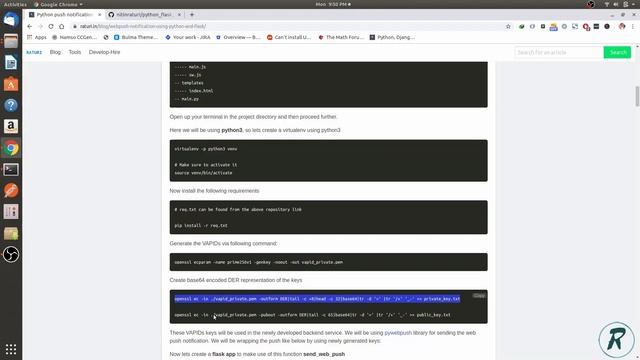
Task: Click the globe bookmark icon
Action: click(x=106, y=37)
